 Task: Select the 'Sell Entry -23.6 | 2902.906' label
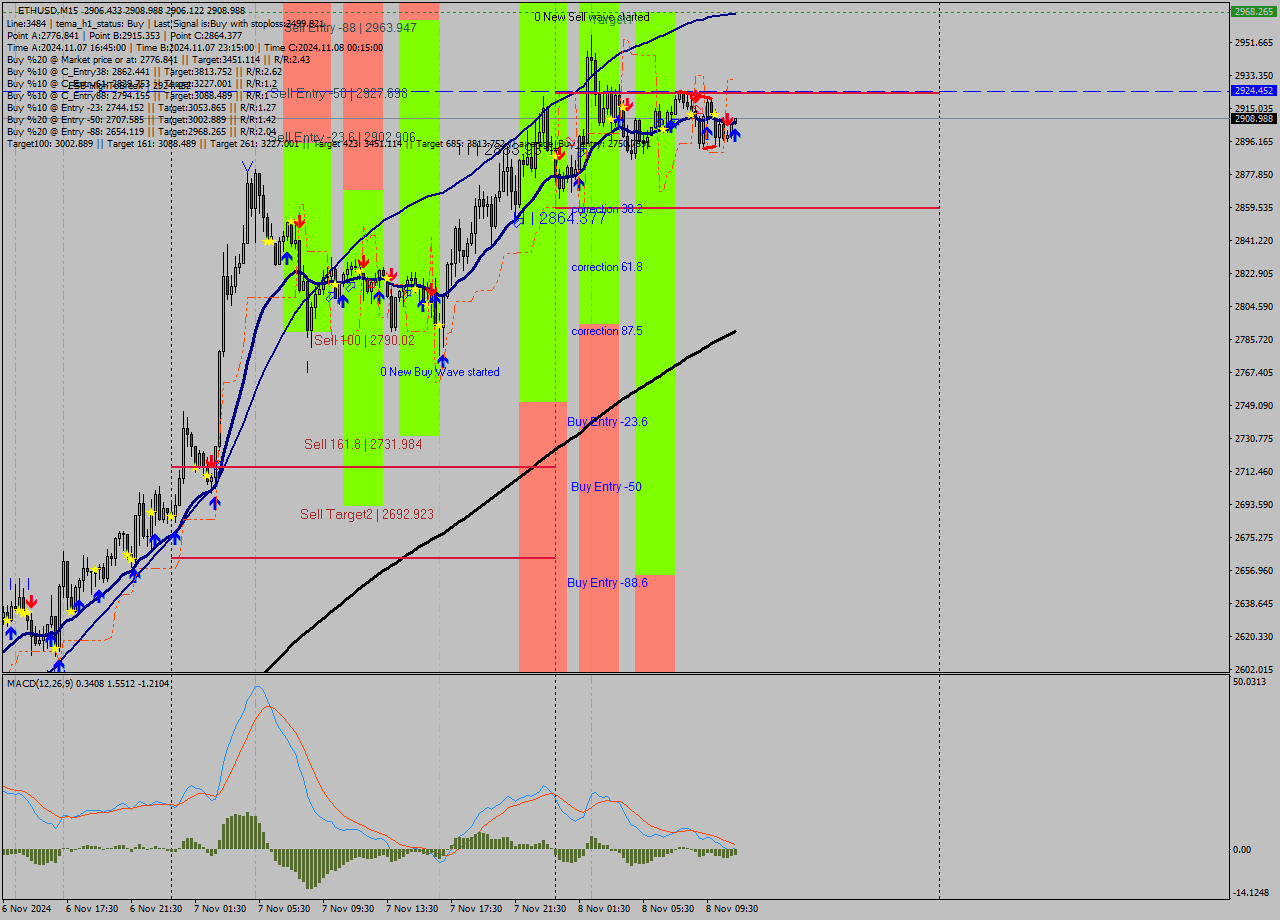(x=341, y=137)
